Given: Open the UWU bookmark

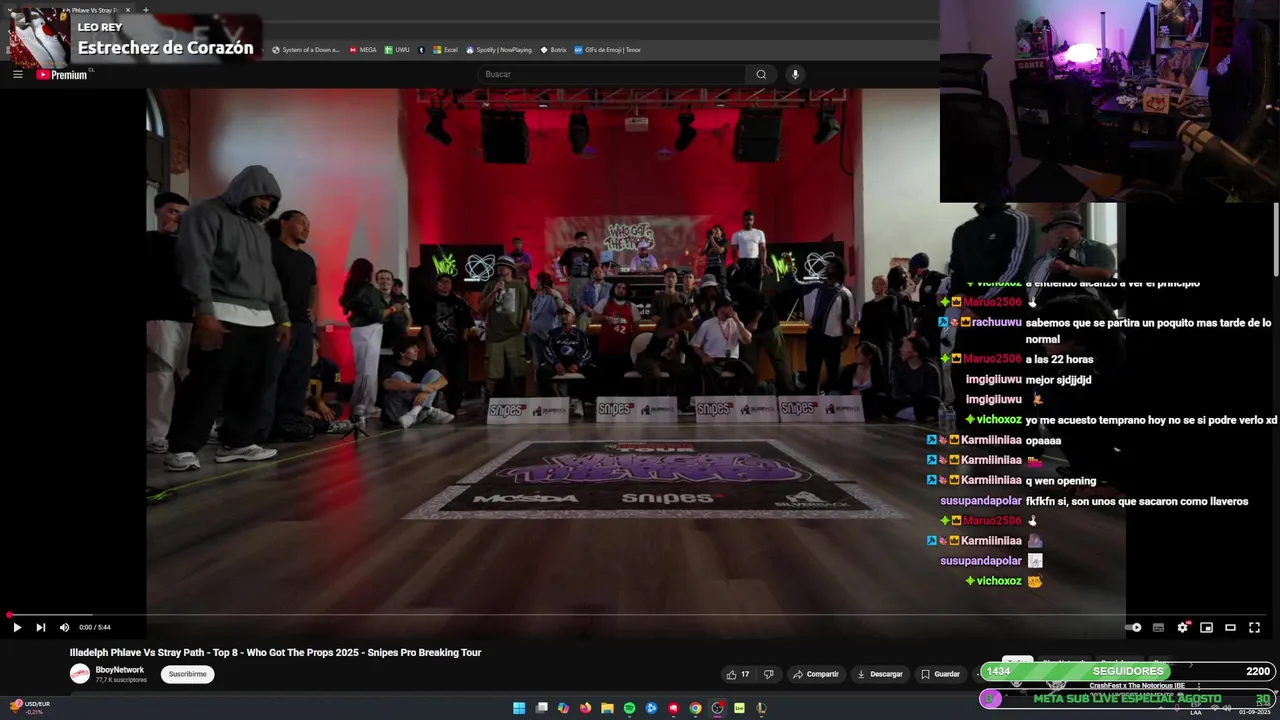Looking at the screenshot, I should (397, 50).
